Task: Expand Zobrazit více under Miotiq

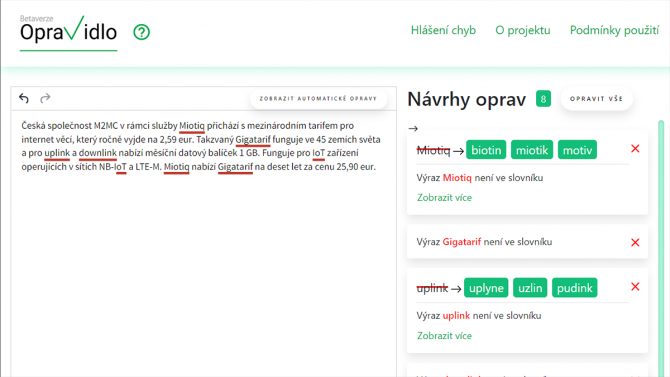Action: point(444,197)
